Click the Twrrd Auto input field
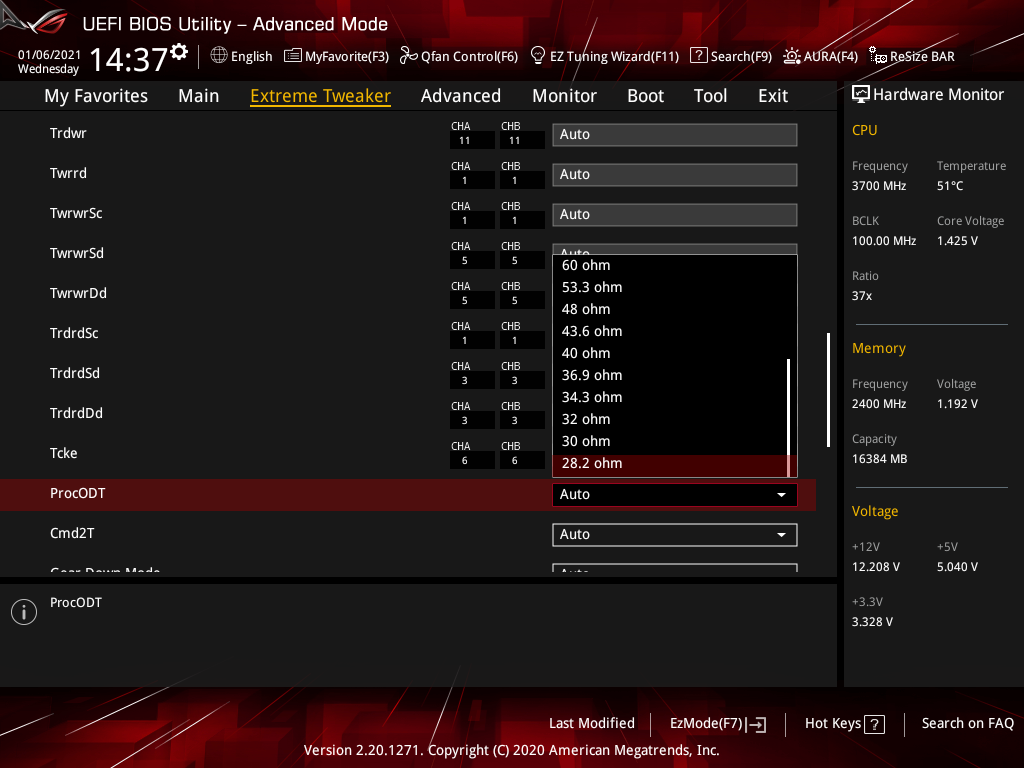Viewport: 1024px width, 768px height. click(x=675, y=174)
